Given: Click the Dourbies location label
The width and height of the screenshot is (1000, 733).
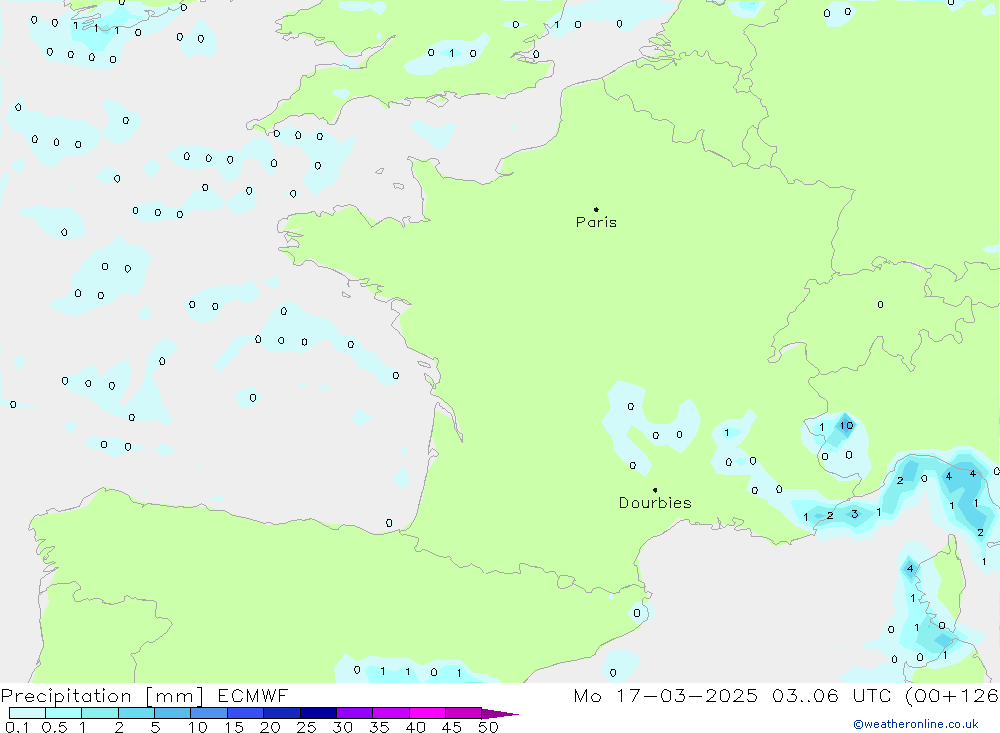Looking at the screenshot, I should coord(655,503).
